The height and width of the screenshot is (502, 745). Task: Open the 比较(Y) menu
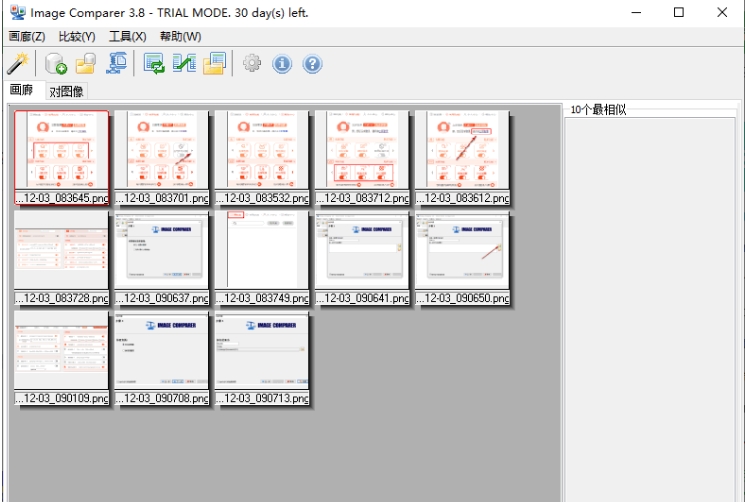tap(77, 37)
